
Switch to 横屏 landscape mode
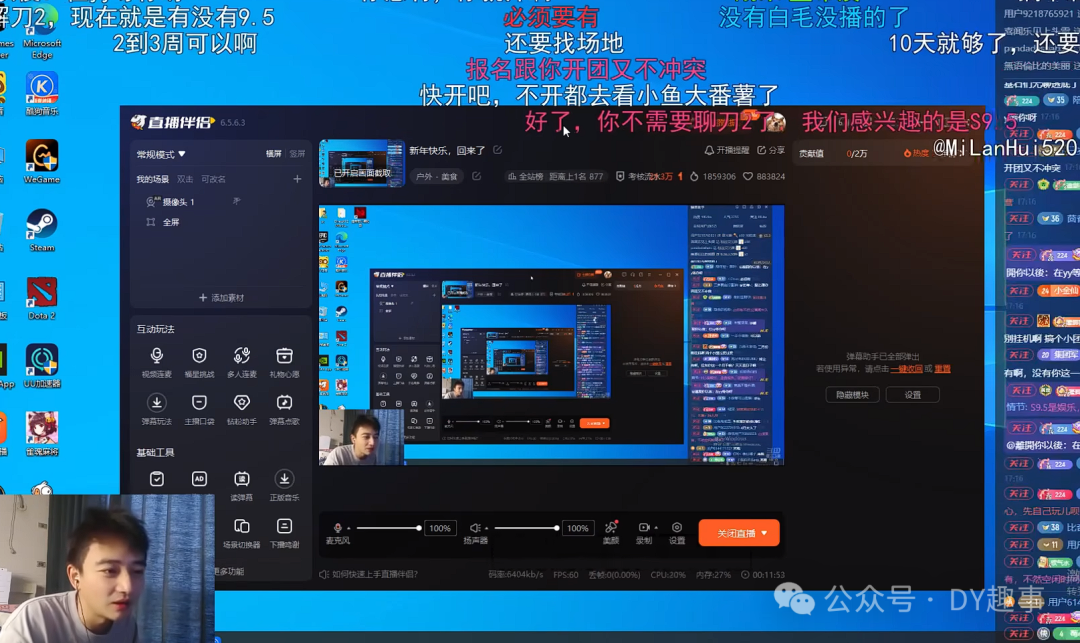click(273, 154)
